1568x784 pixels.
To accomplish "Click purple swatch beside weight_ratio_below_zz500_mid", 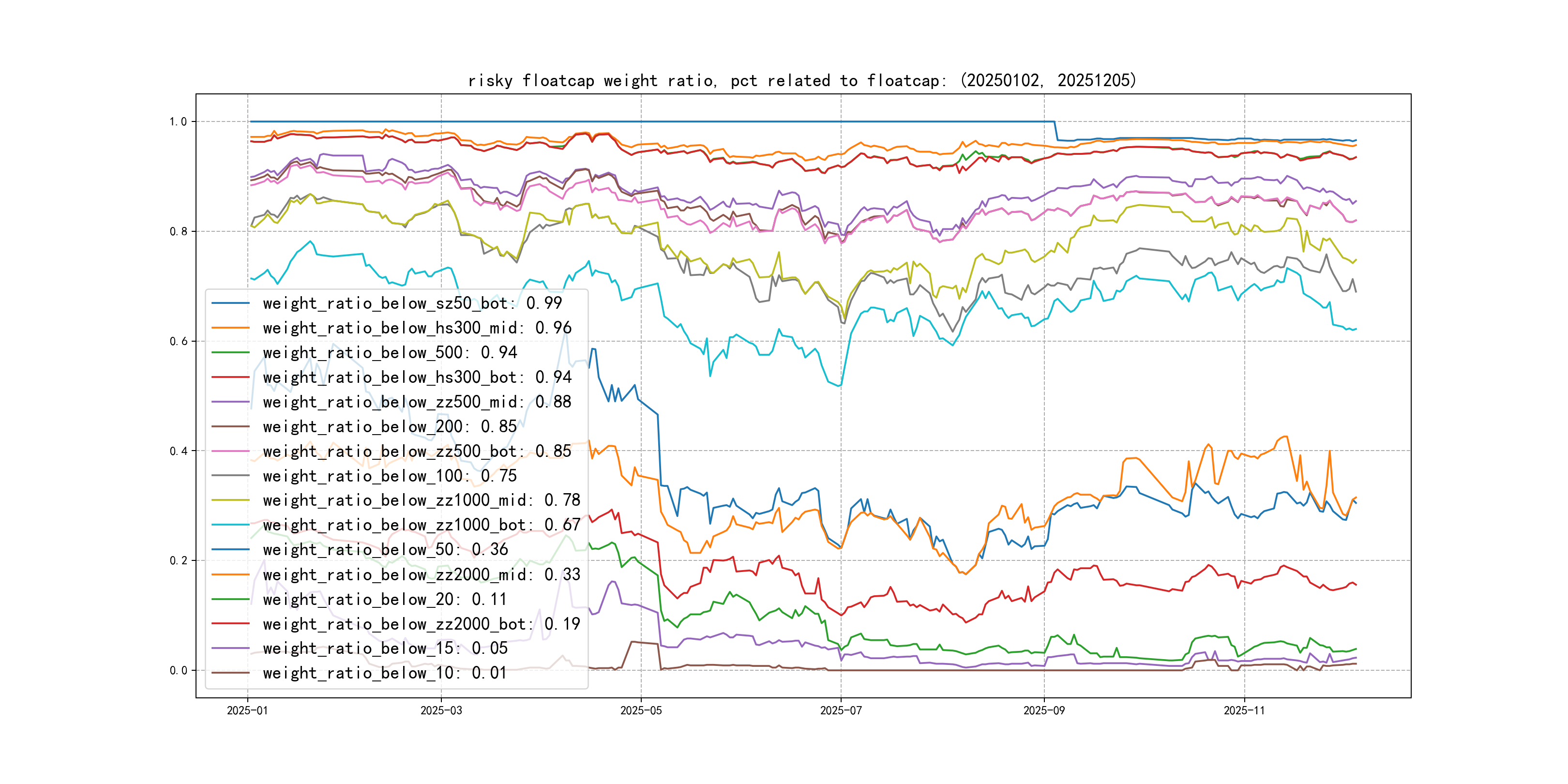I will pyautogui.click(x=230, y=402).
